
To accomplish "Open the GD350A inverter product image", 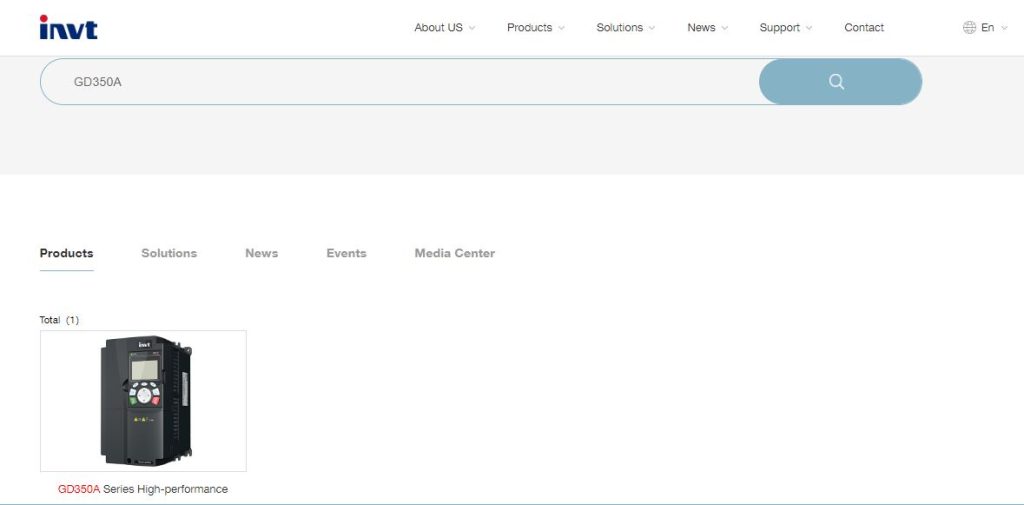I will point(143,400).
